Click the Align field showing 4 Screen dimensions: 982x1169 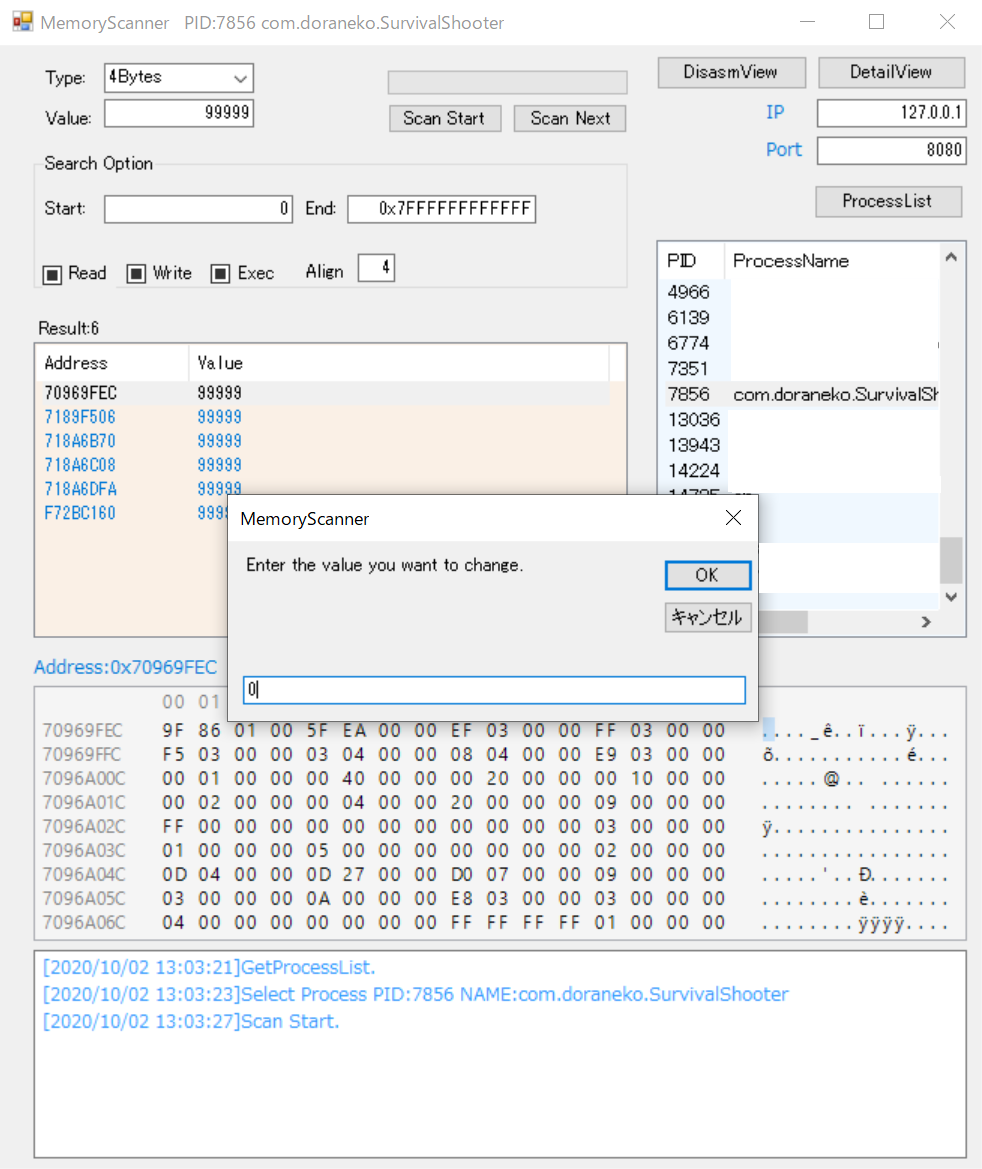(376, 268)
